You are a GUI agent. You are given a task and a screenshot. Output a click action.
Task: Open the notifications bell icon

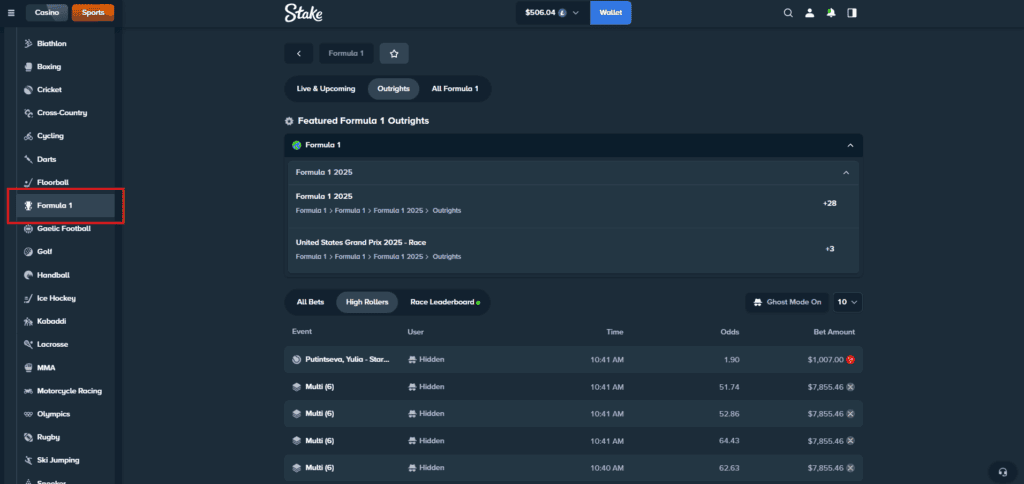[x=831, y=13]
